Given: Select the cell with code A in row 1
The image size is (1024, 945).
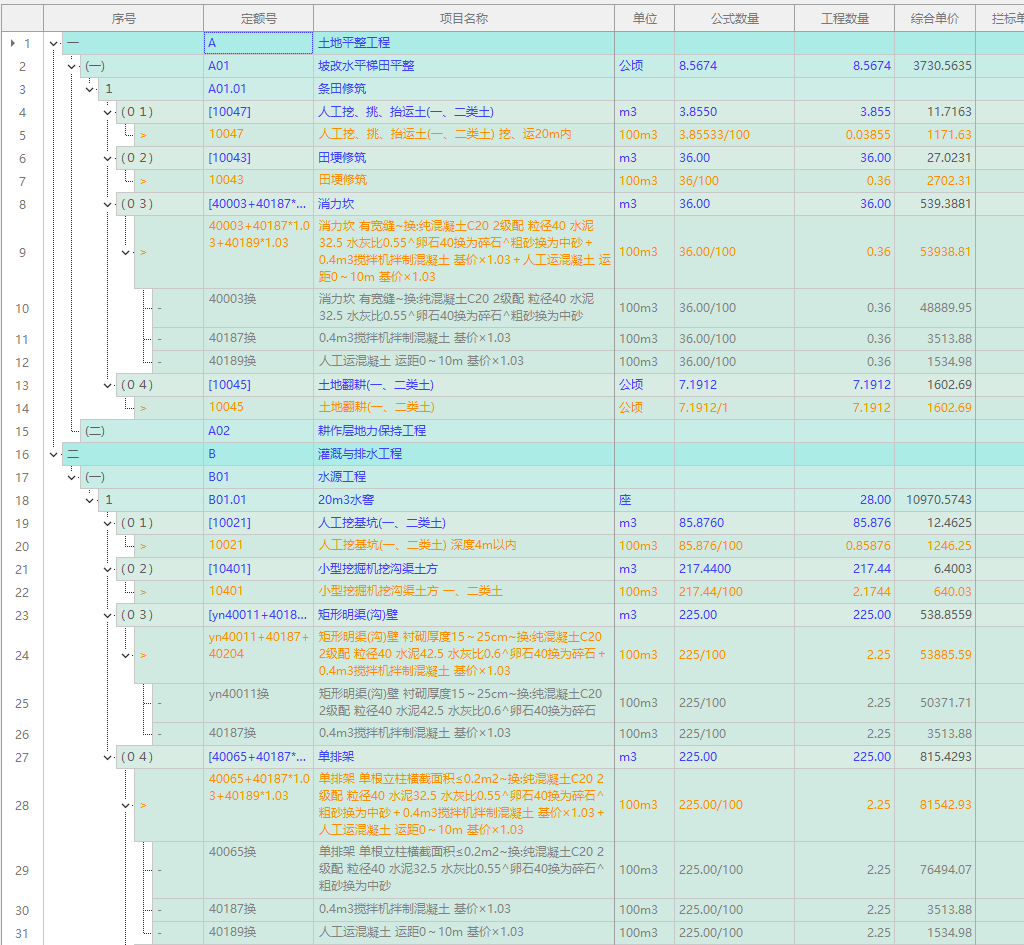Looking at the screenshot, I should pos(259,43).
